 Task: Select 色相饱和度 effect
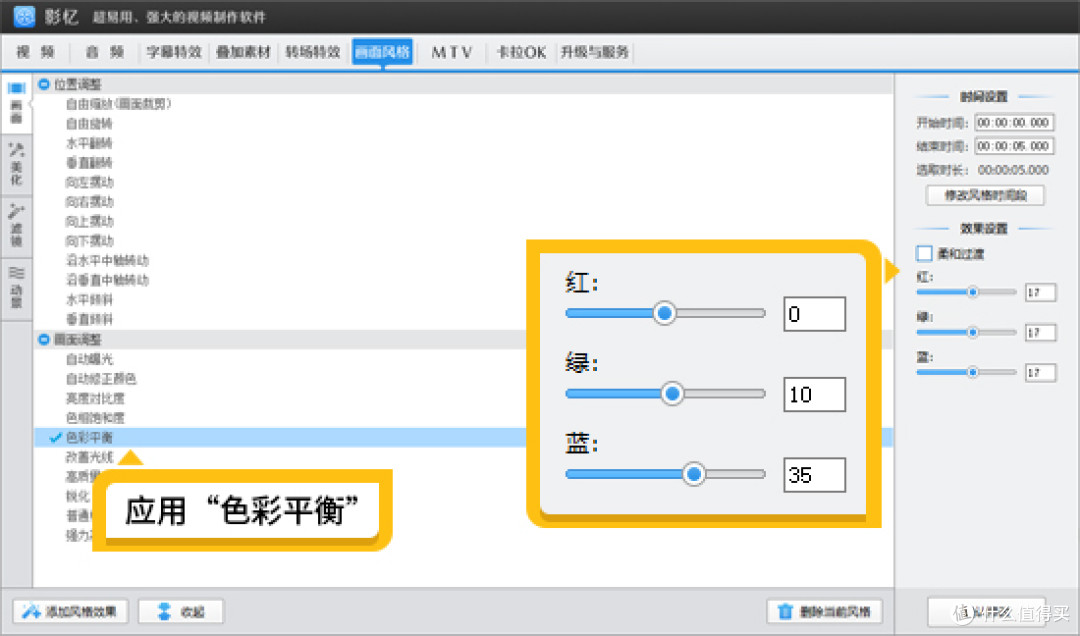click(x=95, y=418)
